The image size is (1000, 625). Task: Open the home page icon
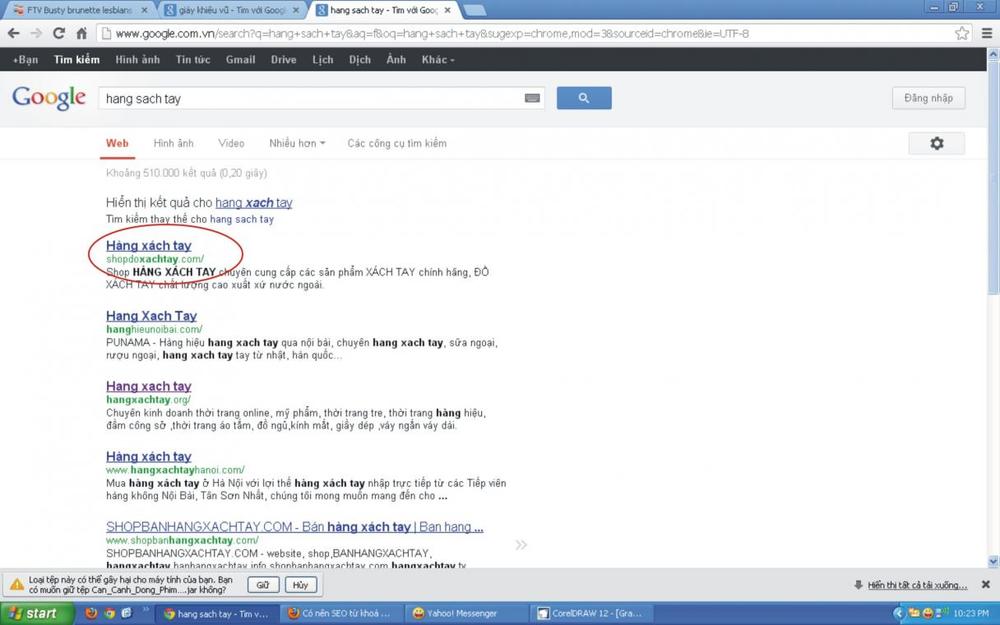point(82,33)
